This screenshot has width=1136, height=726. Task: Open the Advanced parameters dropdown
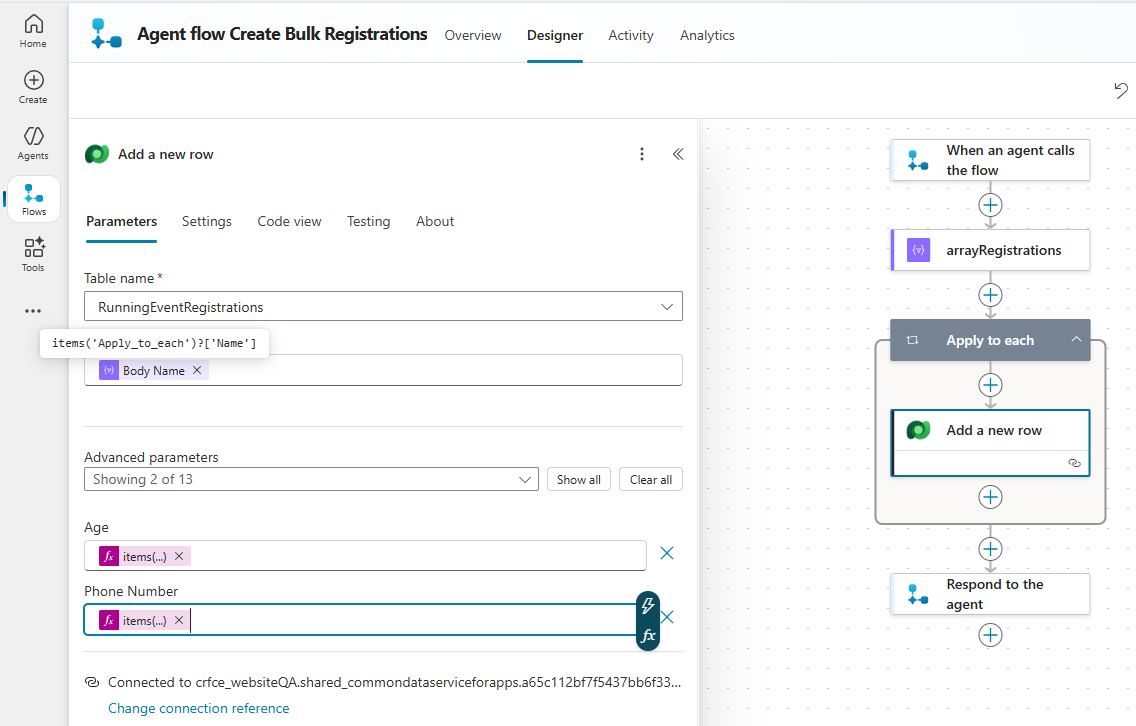point(526,480)
